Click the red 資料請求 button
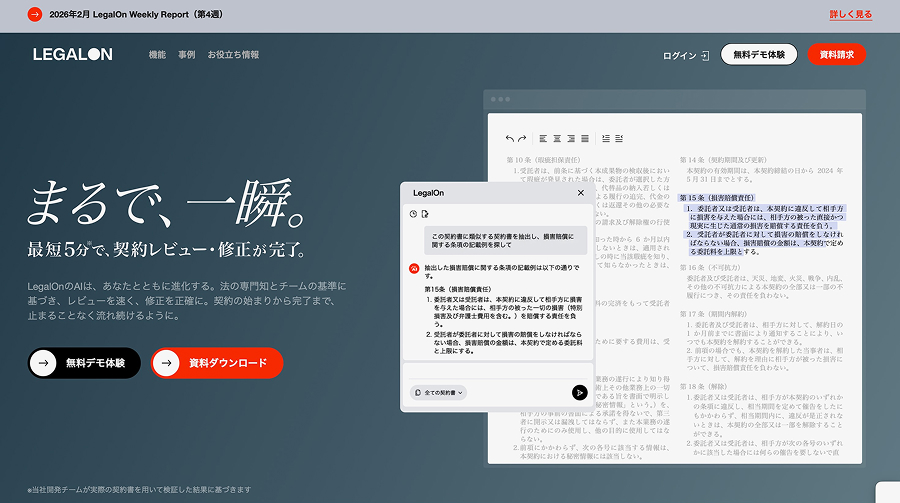The width and height of the screenshot is (900, 503). coord(836,55)
